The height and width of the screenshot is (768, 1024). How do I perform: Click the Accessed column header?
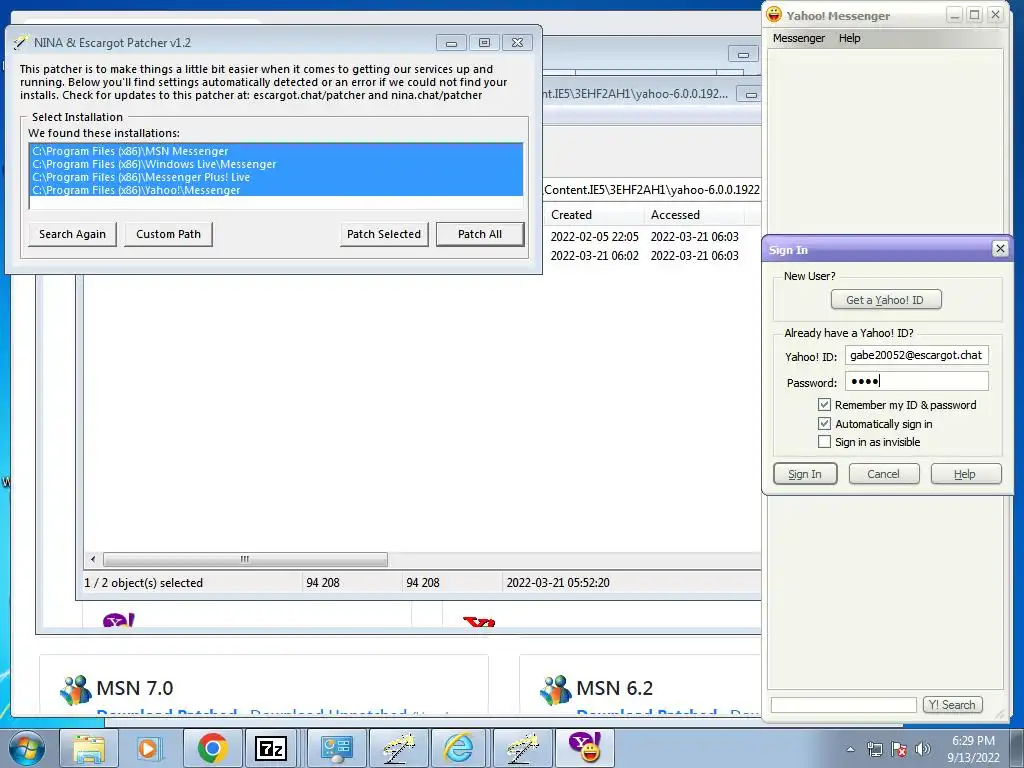[694, 215]
